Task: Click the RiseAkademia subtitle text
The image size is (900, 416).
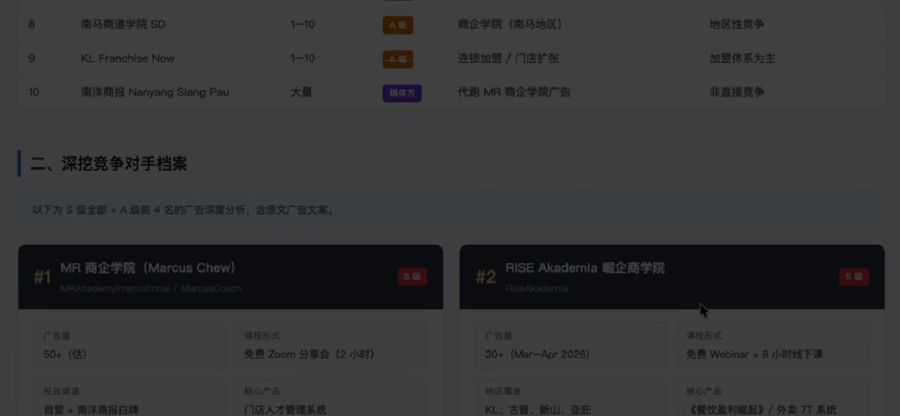Action: point(537,289)
